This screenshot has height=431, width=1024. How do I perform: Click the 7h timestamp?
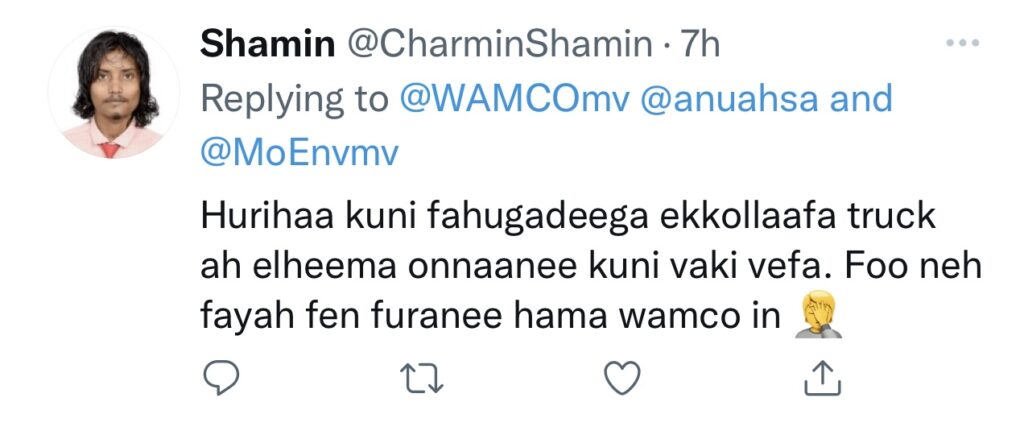click(700, 44)
